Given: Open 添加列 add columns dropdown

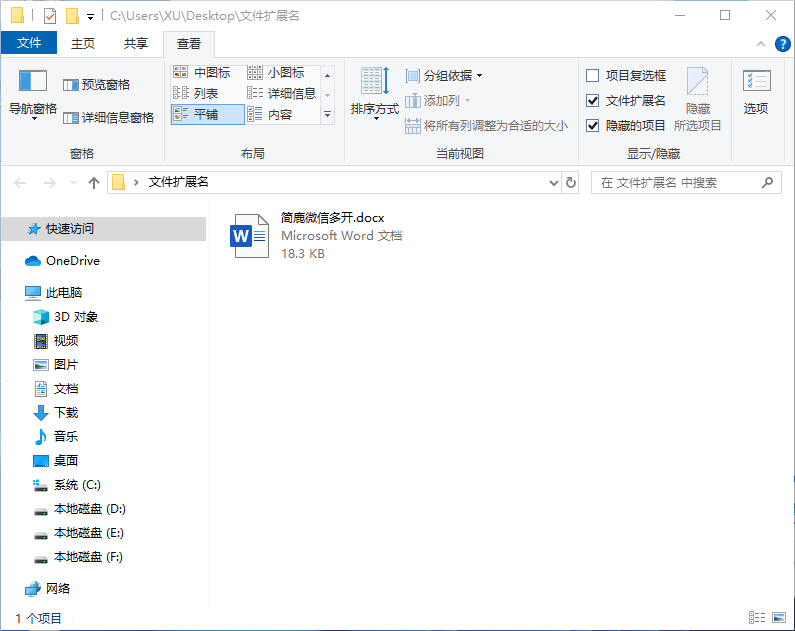Looking at the screenshot, I should point(438,101).
